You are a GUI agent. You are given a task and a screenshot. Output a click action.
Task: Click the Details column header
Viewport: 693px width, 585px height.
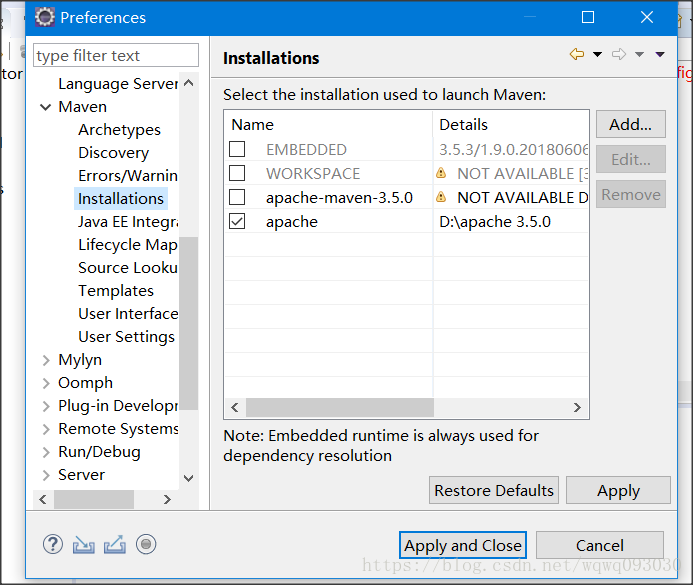pyautogui.click(x=510, y=125)
